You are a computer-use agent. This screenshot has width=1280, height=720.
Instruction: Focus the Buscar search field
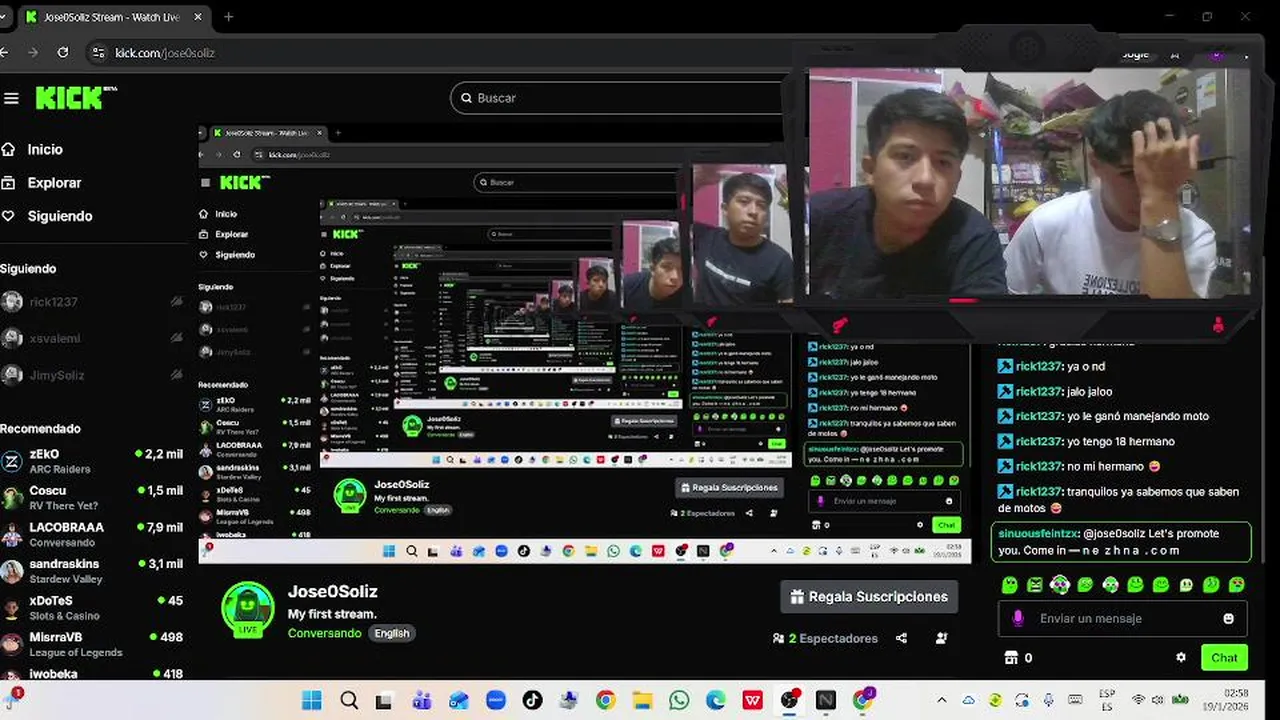[x=620, y=98]
